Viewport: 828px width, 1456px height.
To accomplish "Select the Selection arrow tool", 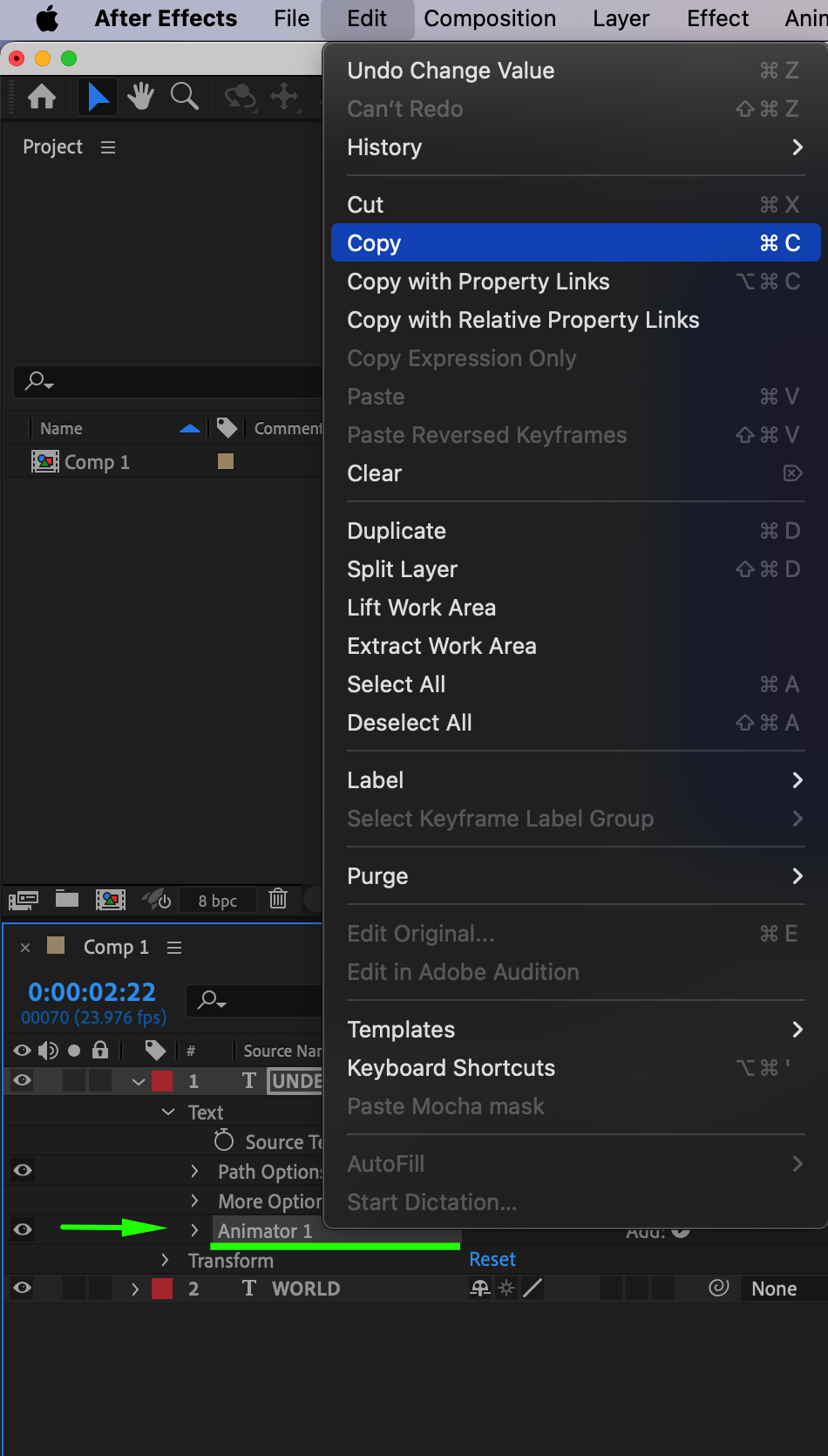I will click(98, 97).
